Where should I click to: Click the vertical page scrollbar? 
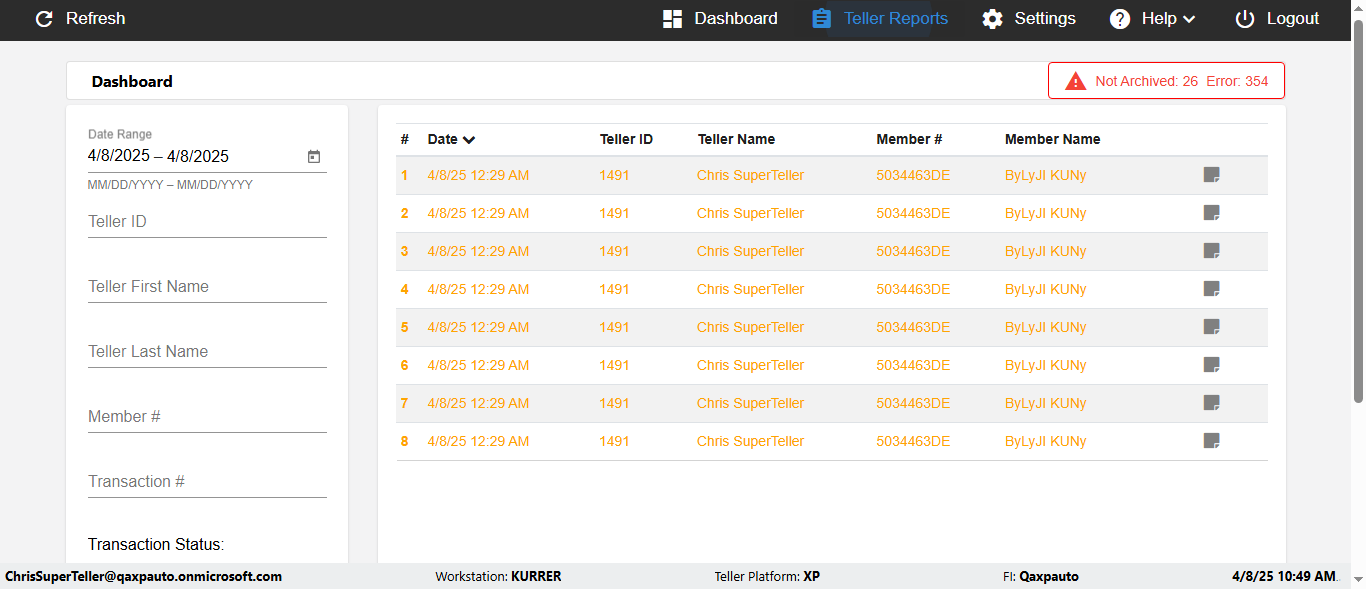(1358, 210)
